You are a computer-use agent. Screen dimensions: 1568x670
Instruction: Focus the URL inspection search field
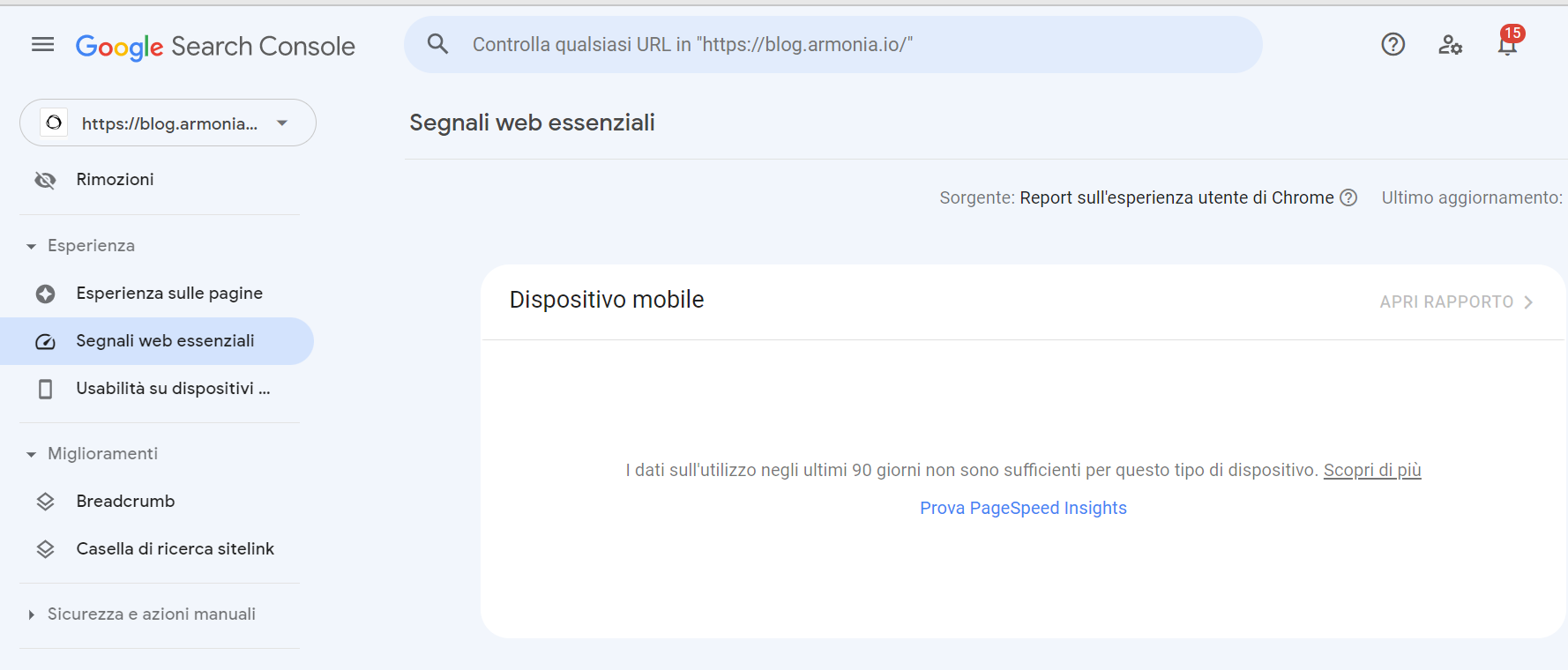click(833, 44)
